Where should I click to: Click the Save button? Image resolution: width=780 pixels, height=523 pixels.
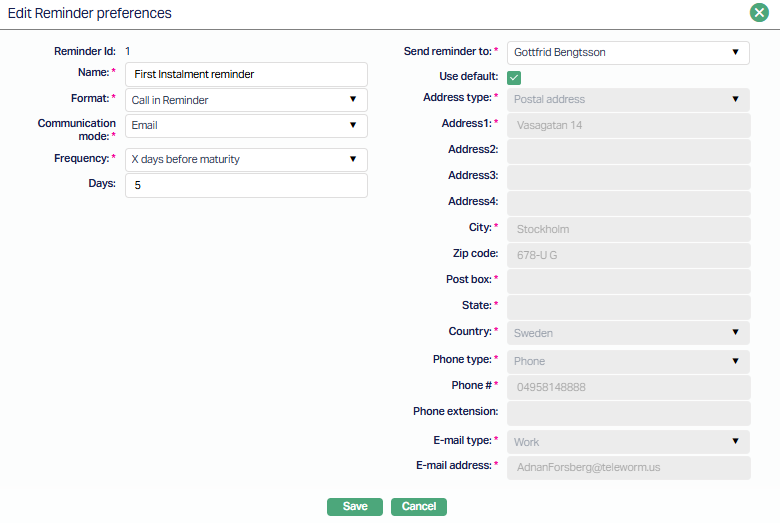coord(355,507)
